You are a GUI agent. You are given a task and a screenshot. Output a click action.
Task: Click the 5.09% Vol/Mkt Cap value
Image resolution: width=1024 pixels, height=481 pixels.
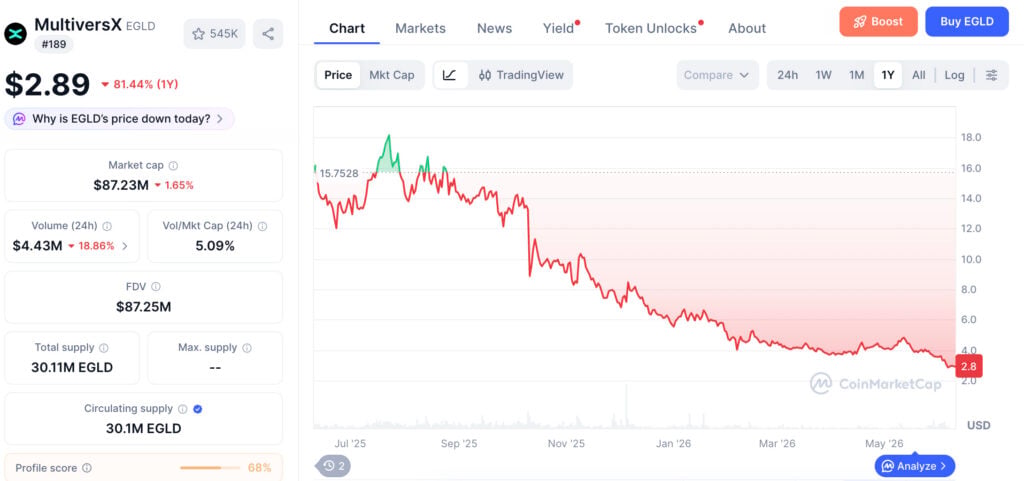click(216, 246)
